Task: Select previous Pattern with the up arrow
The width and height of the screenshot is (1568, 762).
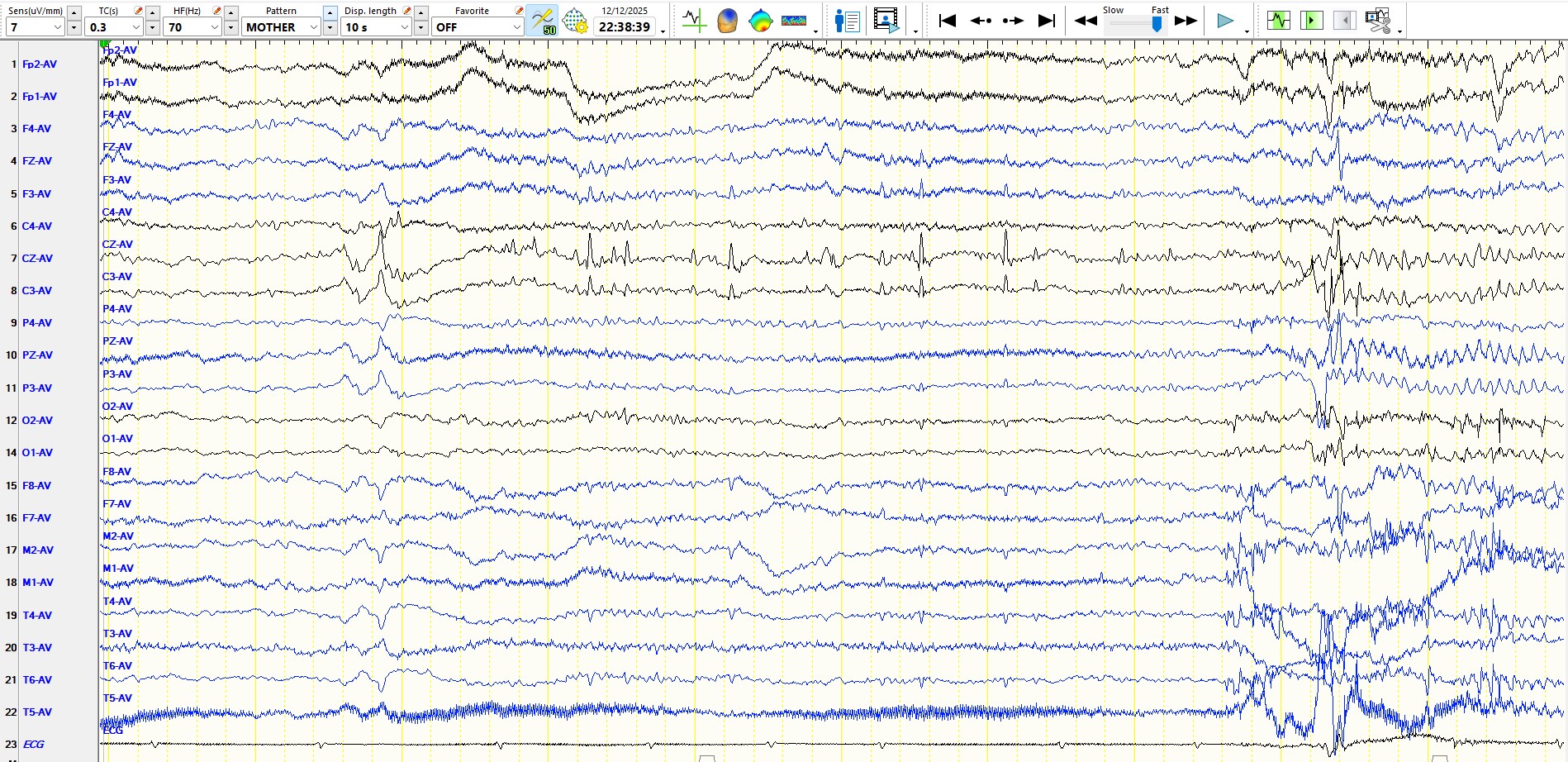Action: (x=330, y=12)
